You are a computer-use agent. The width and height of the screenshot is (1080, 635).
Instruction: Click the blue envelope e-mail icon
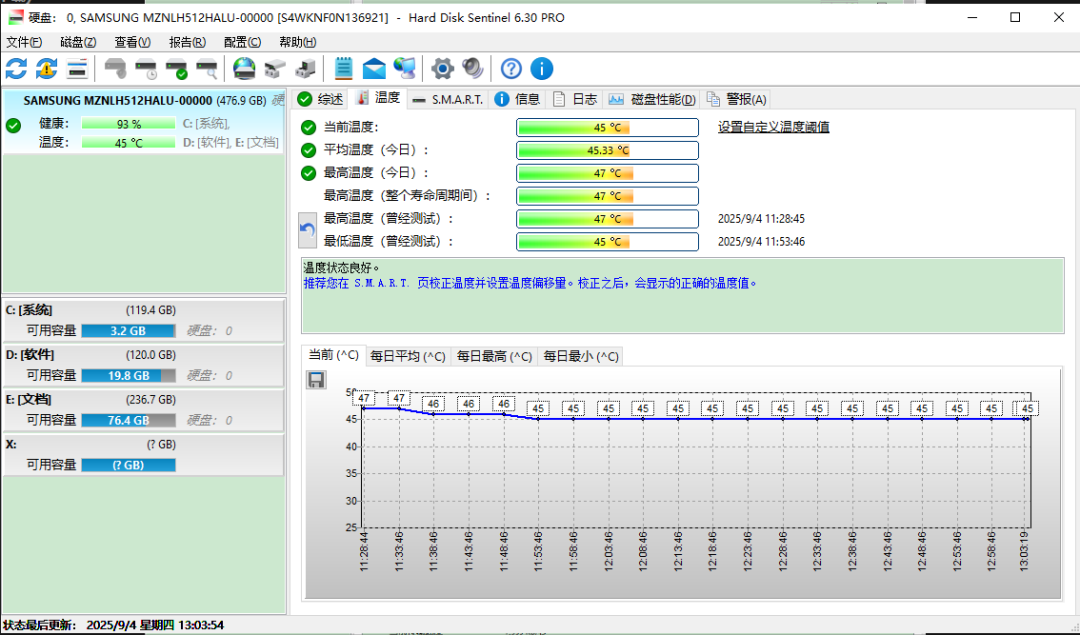click(x=374, y=69)
